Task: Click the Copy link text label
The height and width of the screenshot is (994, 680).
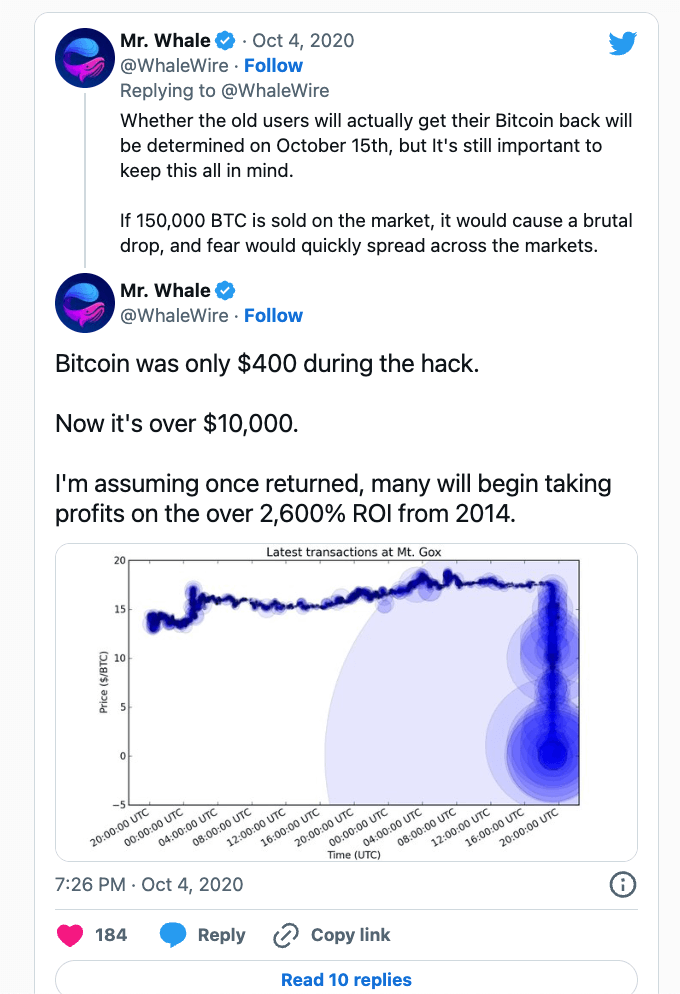Action: 350,935
